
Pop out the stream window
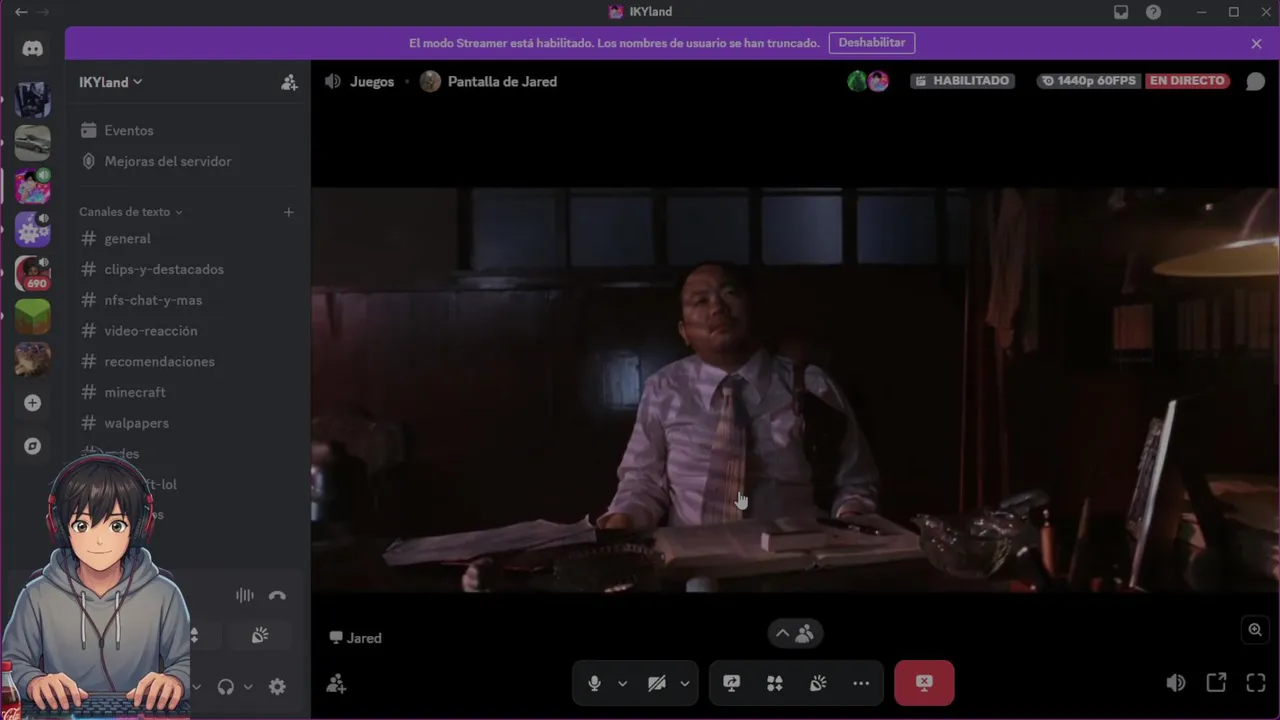pyautogui.click(x=1216, y=683)
